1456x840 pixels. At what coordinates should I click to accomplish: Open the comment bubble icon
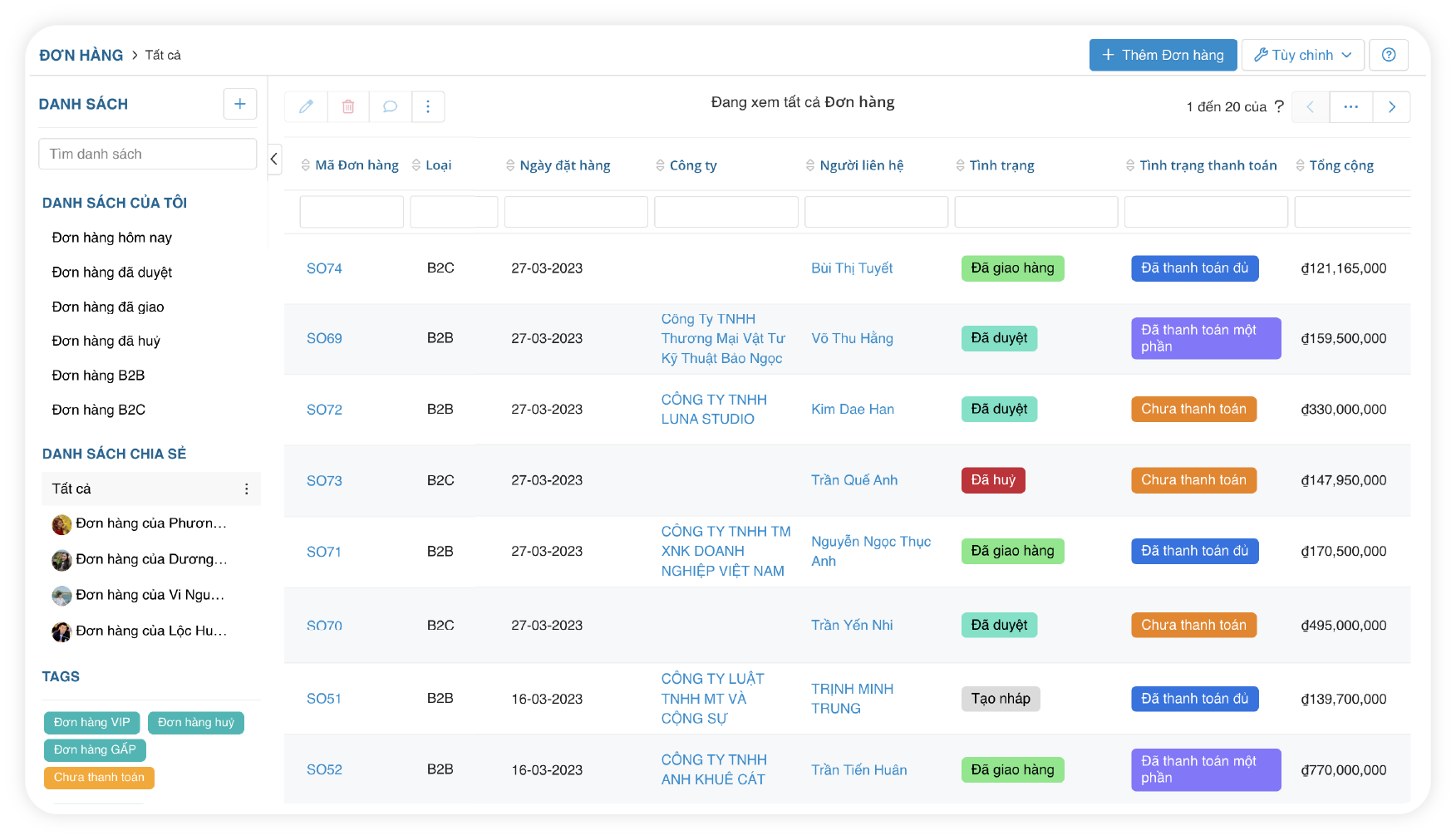pos(390,106)
